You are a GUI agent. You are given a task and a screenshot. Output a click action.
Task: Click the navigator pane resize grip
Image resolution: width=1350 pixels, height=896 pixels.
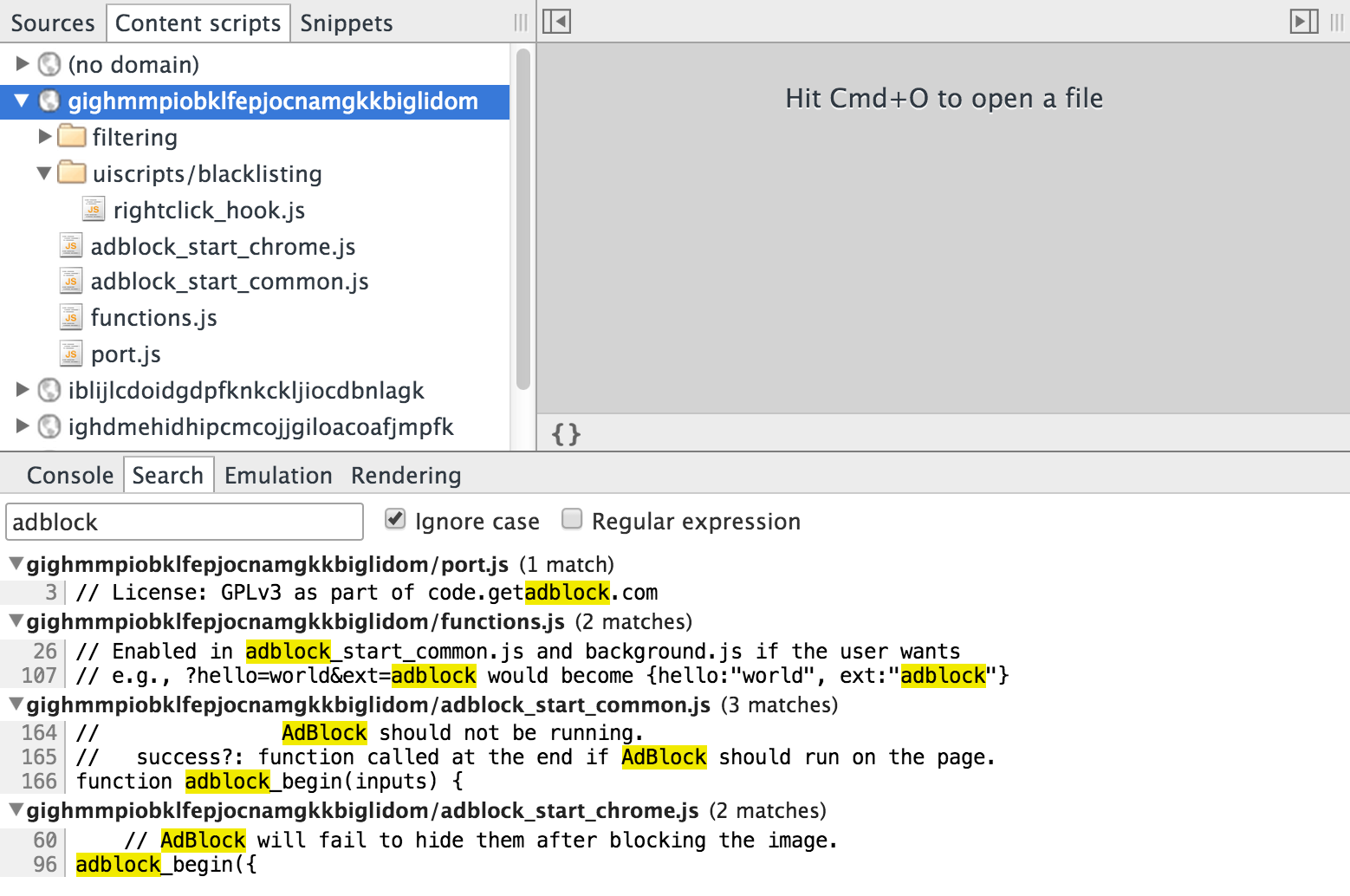pos(521,23)
